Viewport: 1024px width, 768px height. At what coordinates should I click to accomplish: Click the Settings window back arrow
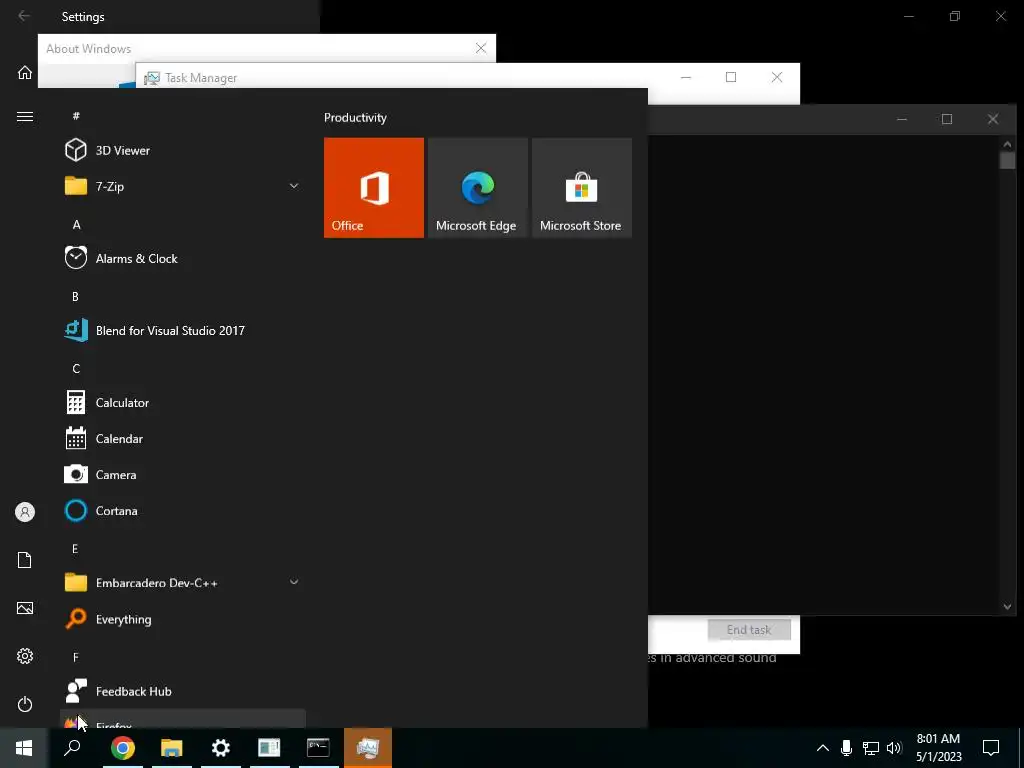(24, 16)
